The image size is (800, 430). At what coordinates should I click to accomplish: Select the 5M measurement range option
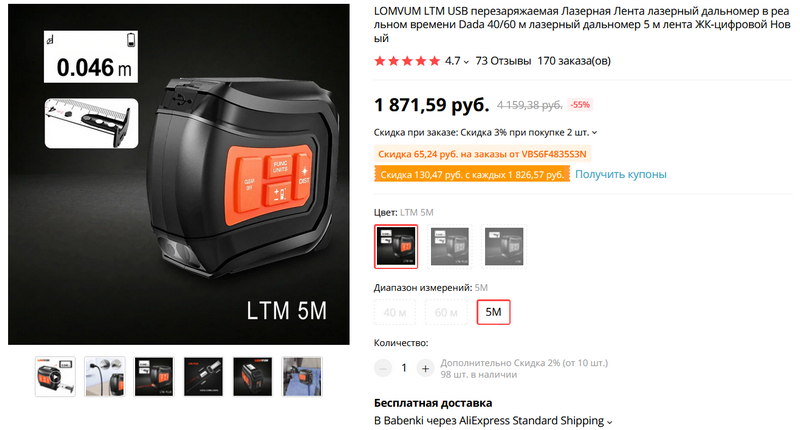(493, 312)
